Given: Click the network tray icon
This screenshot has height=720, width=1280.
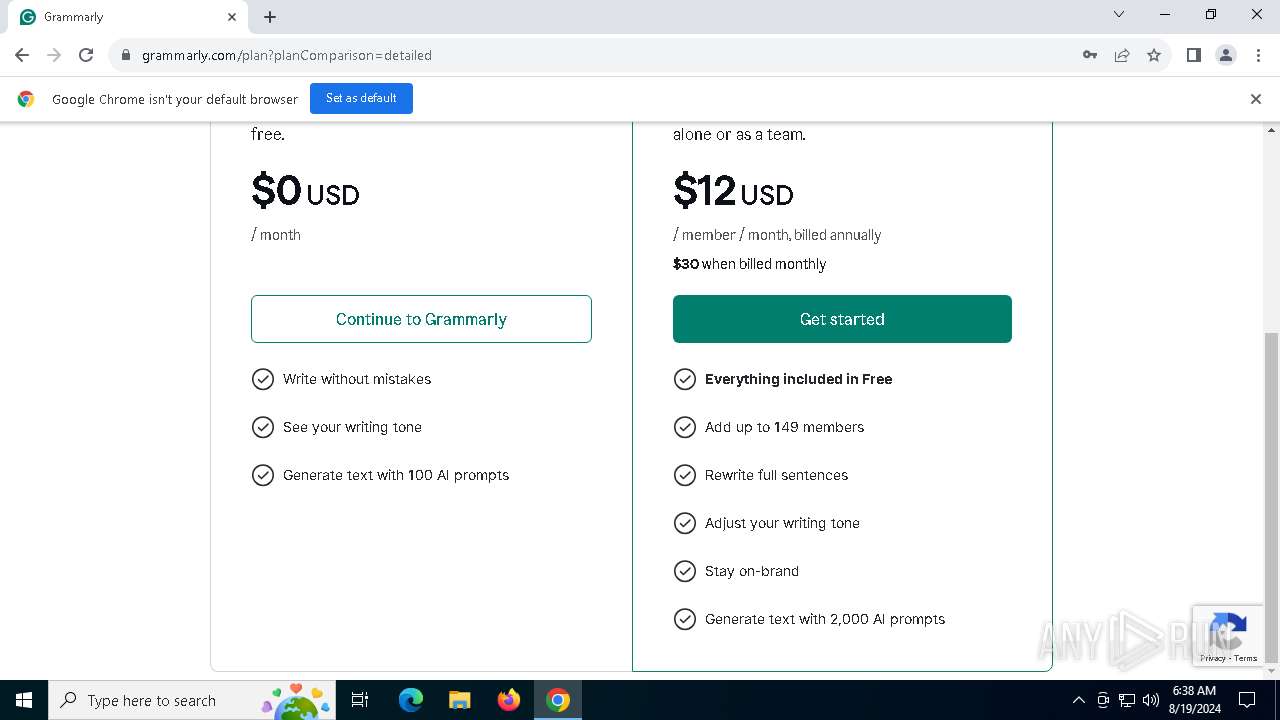Looking at the screenshot, I should click(x=1127, y=700).
